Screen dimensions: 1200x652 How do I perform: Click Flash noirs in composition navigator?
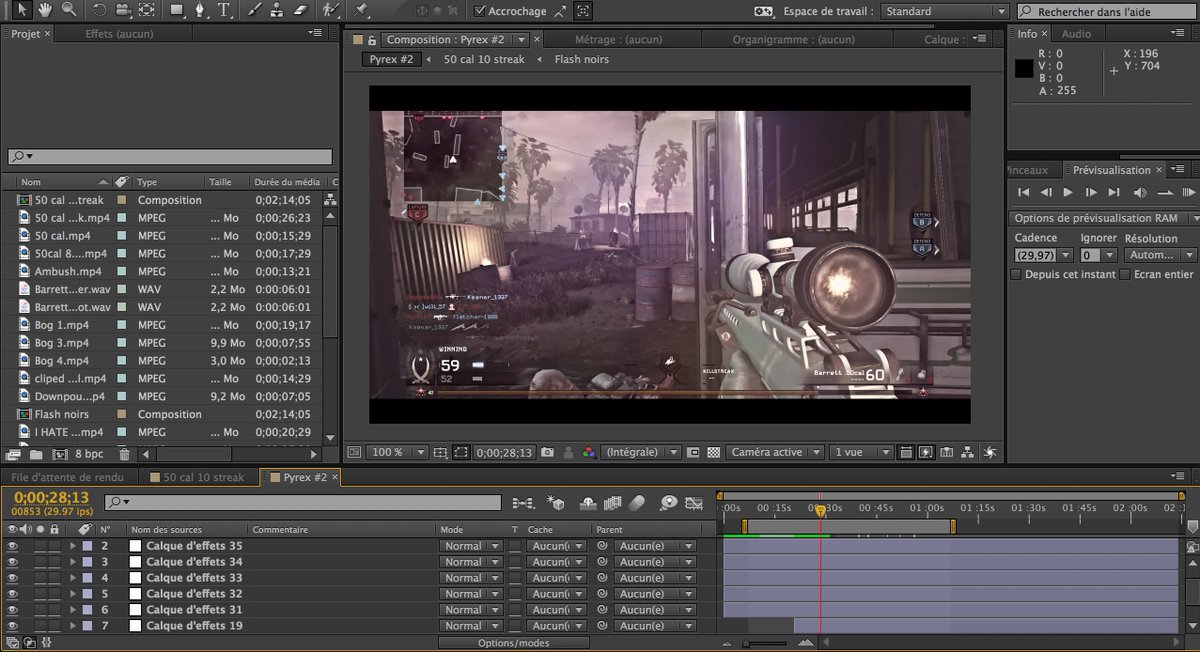(x=582, y=59)
